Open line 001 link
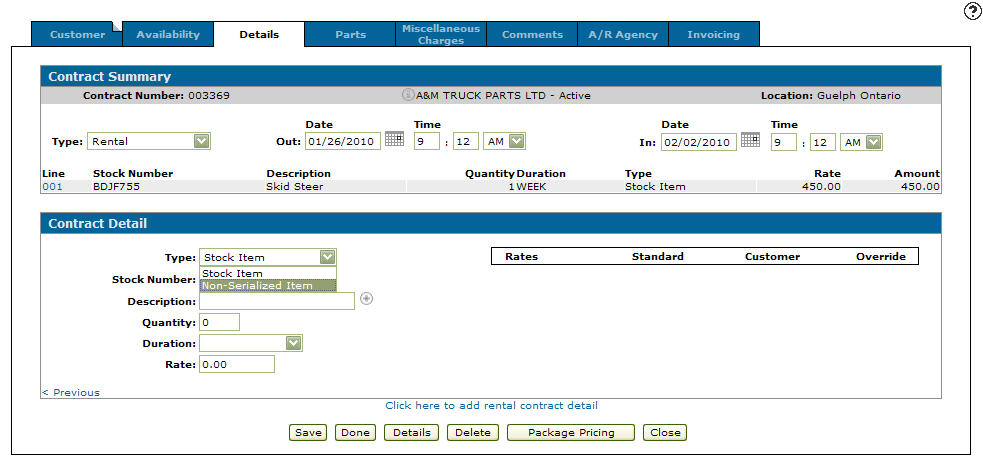This screenshot has height=472, width=983. 52,186
